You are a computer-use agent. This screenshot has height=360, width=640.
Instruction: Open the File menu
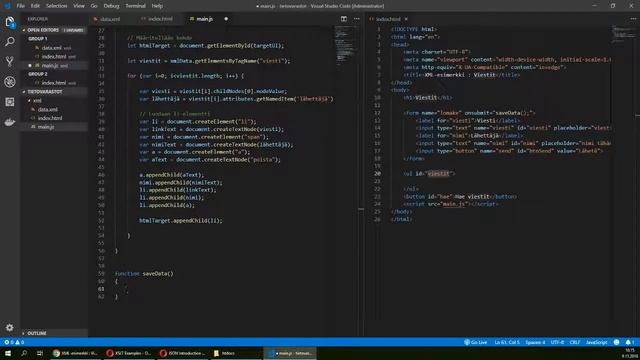coord(20,6)
